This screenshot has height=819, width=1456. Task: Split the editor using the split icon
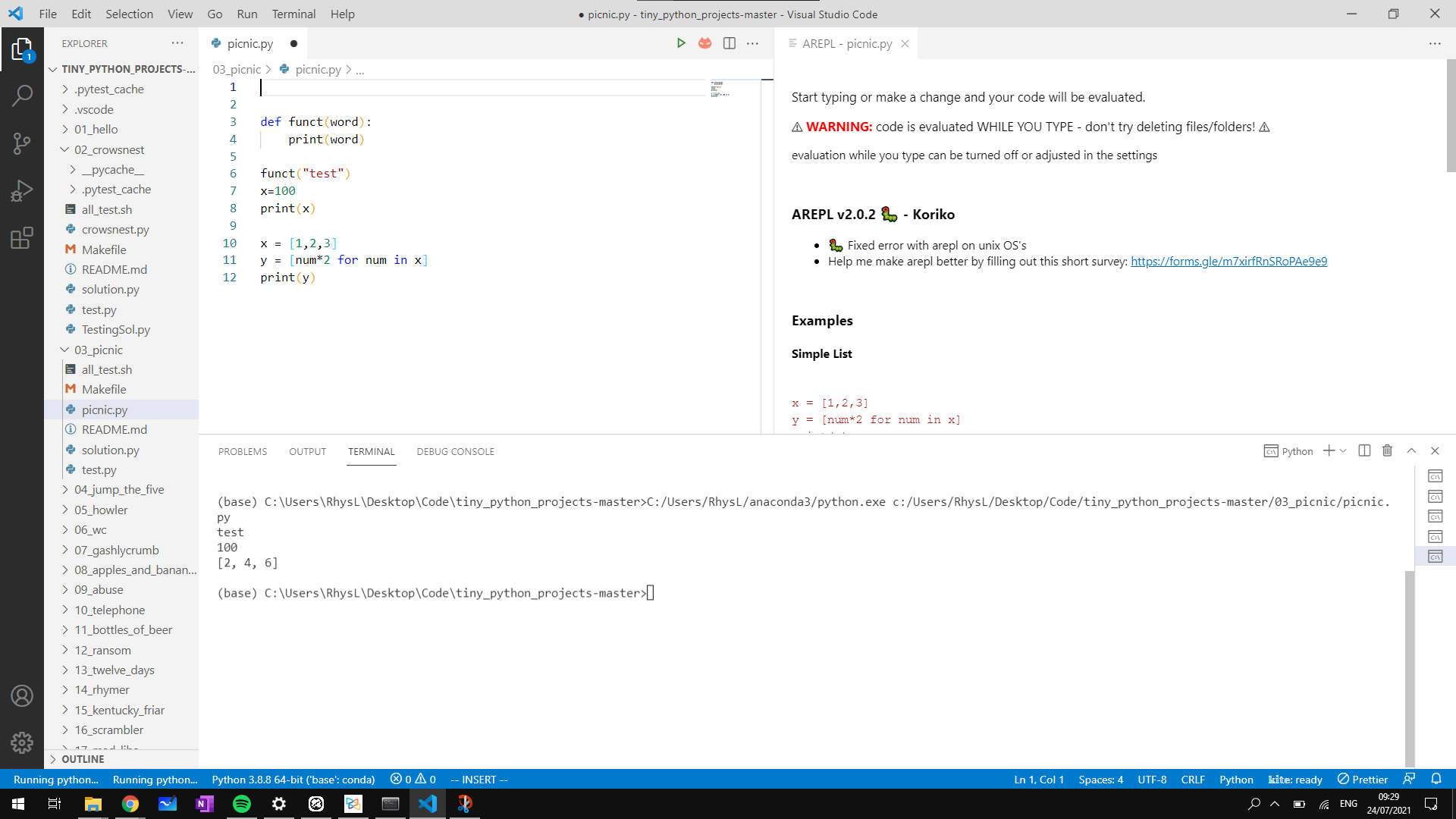tap(729, 43)
